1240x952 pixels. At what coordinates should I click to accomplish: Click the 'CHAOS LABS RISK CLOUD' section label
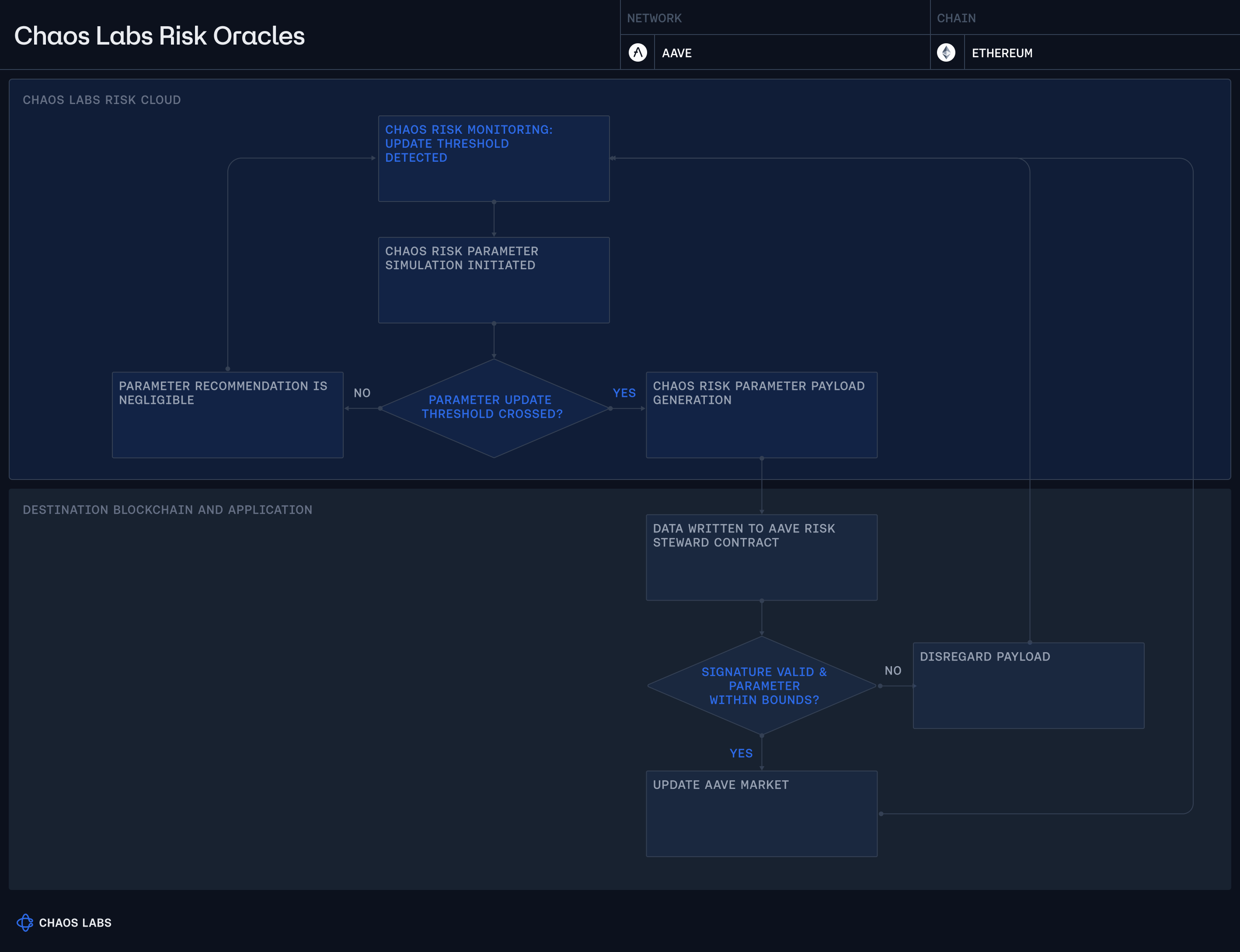pyautogui.click(x=101, y=100)
